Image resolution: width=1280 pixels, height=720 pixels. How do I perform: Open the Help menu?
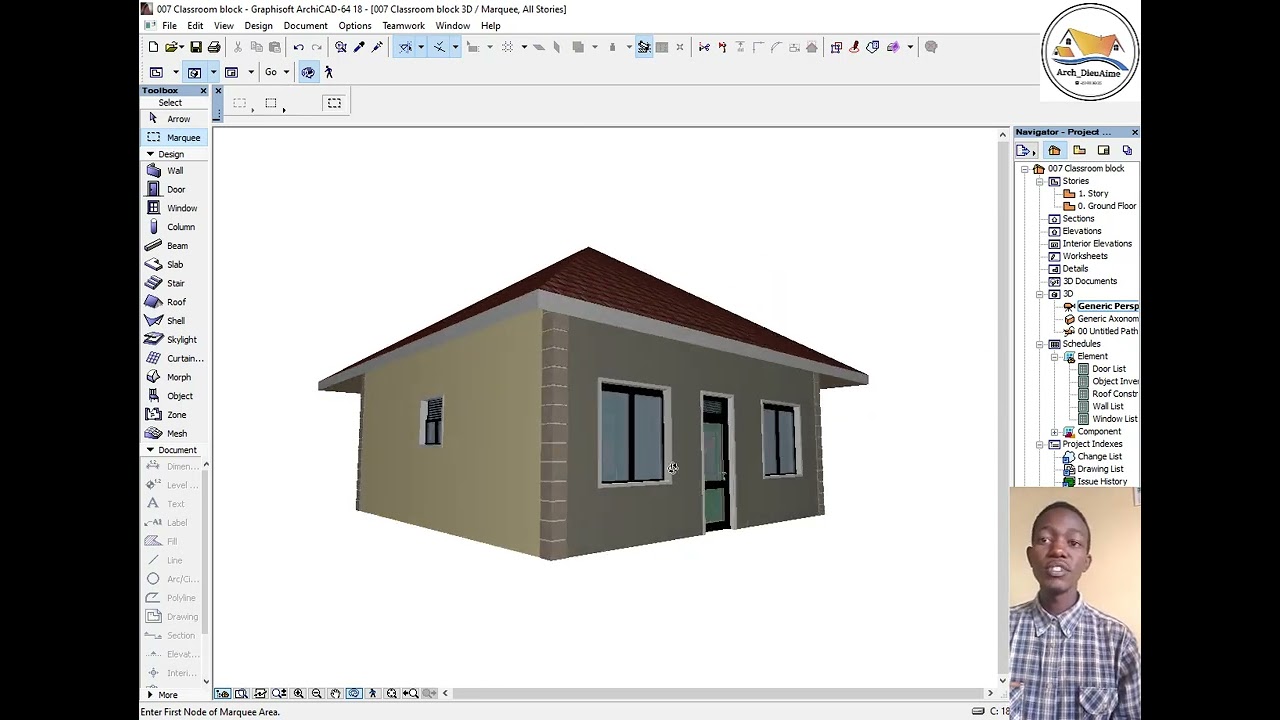click(x=490, y=26)
